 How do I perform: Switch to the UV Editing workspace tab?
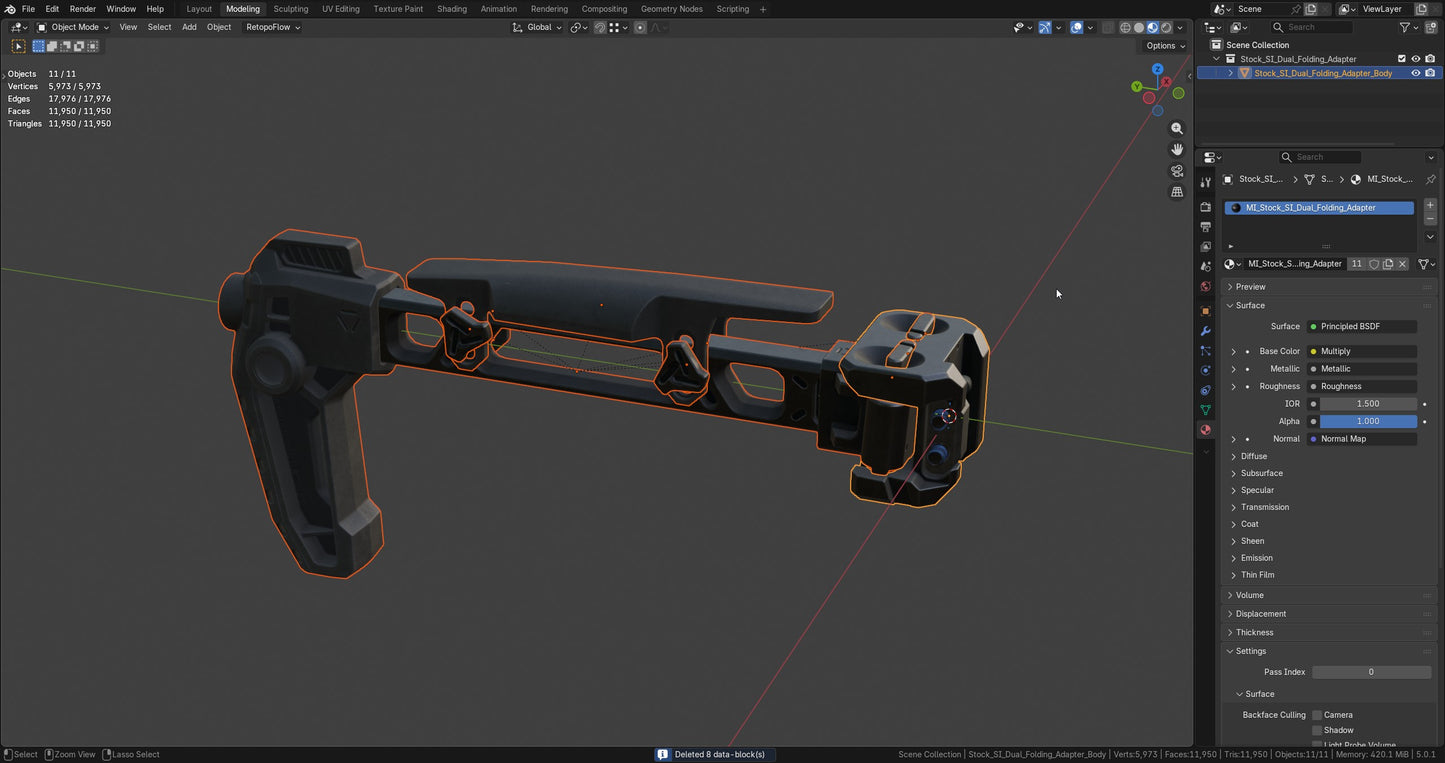(340, 9)
